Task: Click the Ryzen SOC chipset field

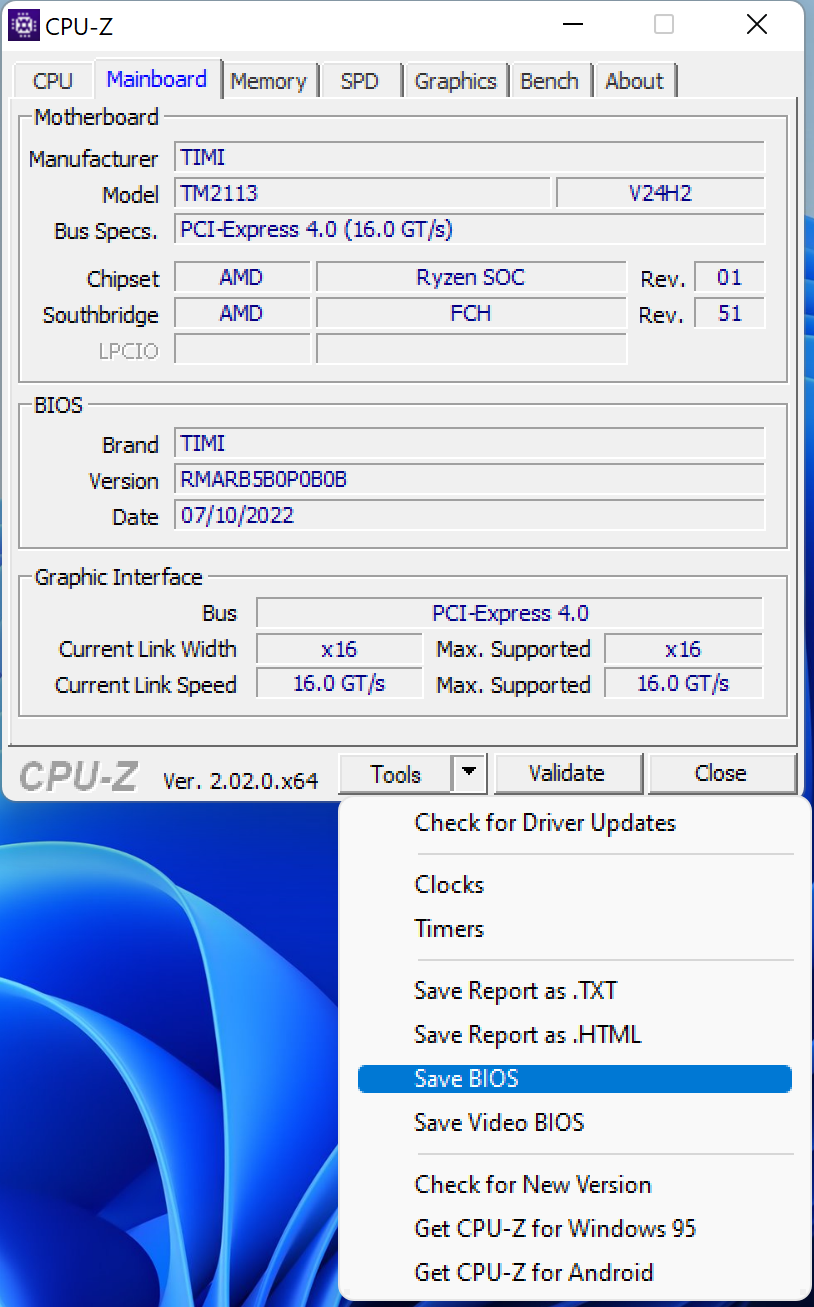Action: pyautogui.click(x=471, y=278)
